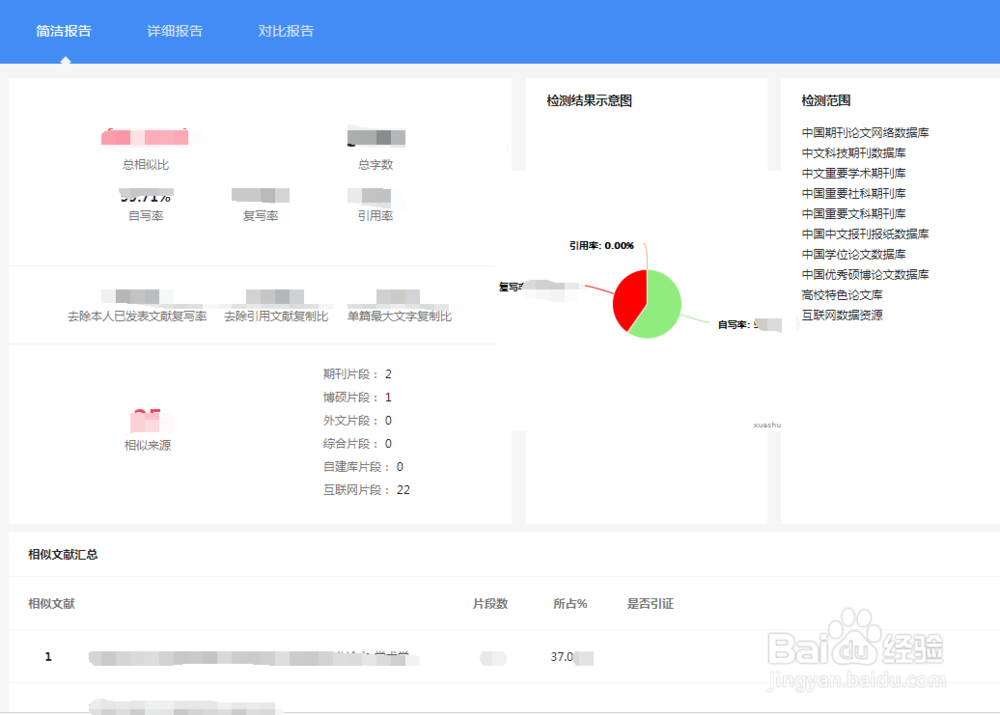Open 中国优秀硕博论文数据库 entry
Screen dimensions: 1000x715
pos(863,274)
